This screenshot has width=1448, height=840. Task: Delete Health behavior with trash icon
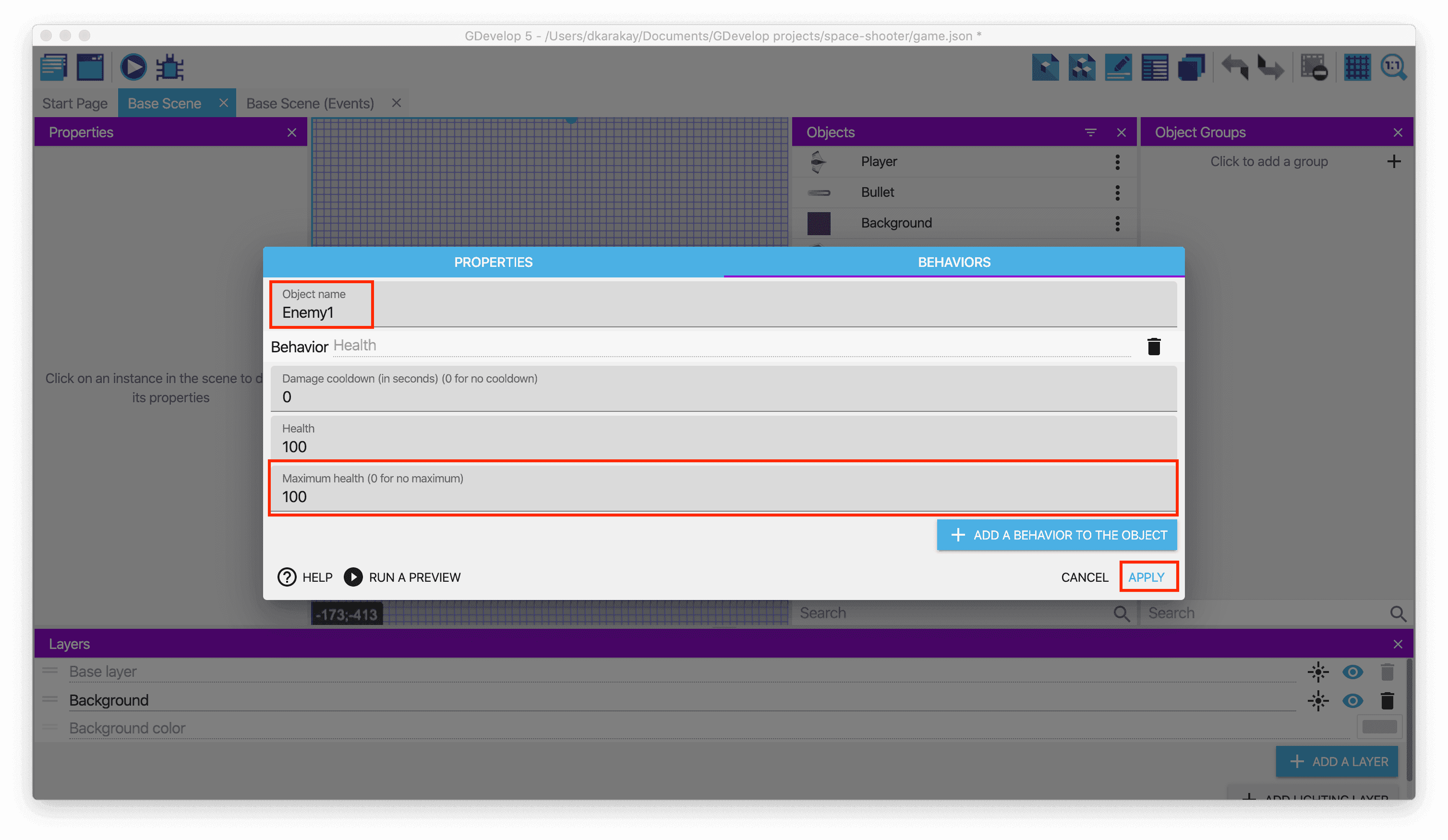[x=1154, y=347]
